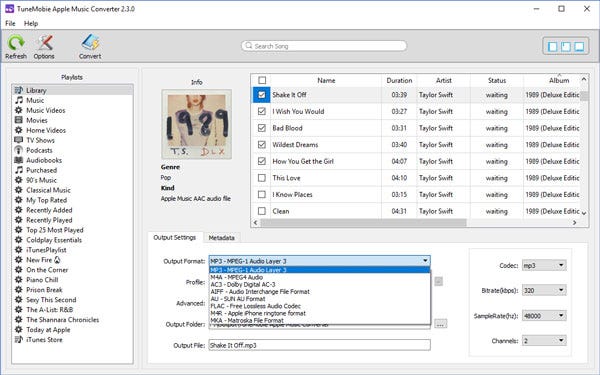Sort table by the Artist column header
The height and width of the screenshot is (375, 600).
(x=443, y=80)
